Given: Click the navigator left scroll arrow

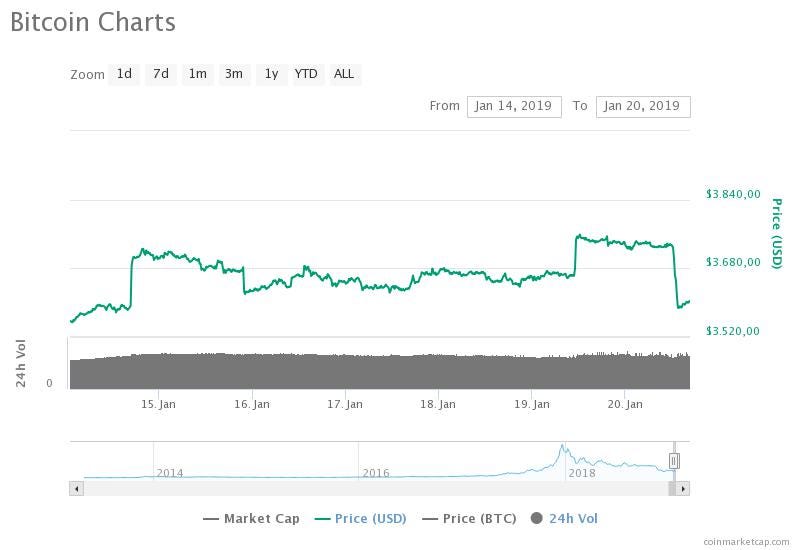Looking at the screenshot, I should pos(77,489).
